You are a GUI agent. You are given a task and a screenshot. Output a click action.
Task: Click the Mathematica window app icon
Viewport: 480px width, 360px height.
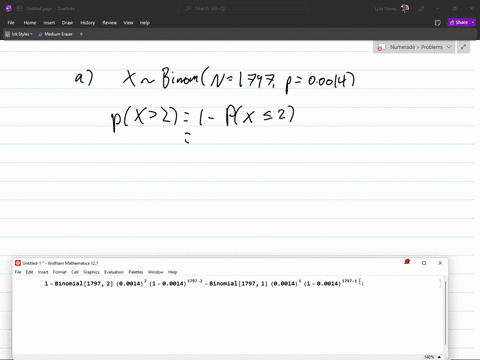(18, 263)
